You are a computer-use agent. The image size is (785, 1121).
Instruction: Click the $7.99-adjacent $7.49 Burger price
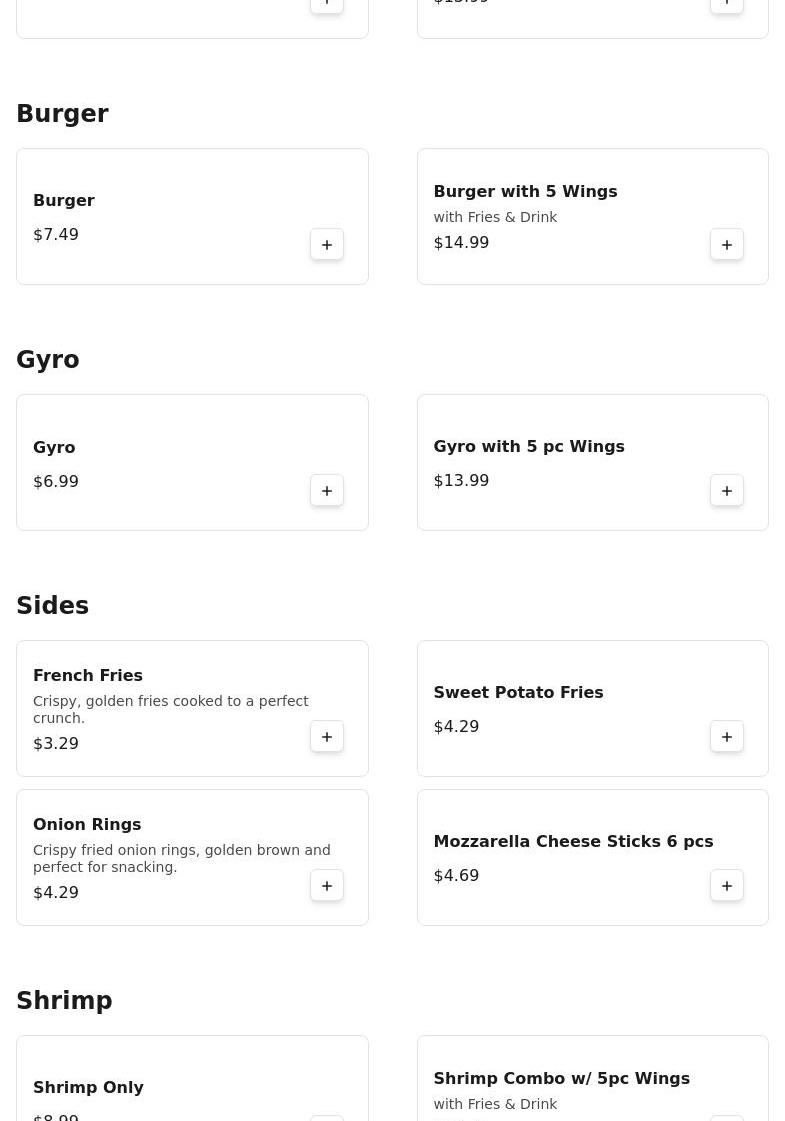pyautogui.click(x=56, y=234)
